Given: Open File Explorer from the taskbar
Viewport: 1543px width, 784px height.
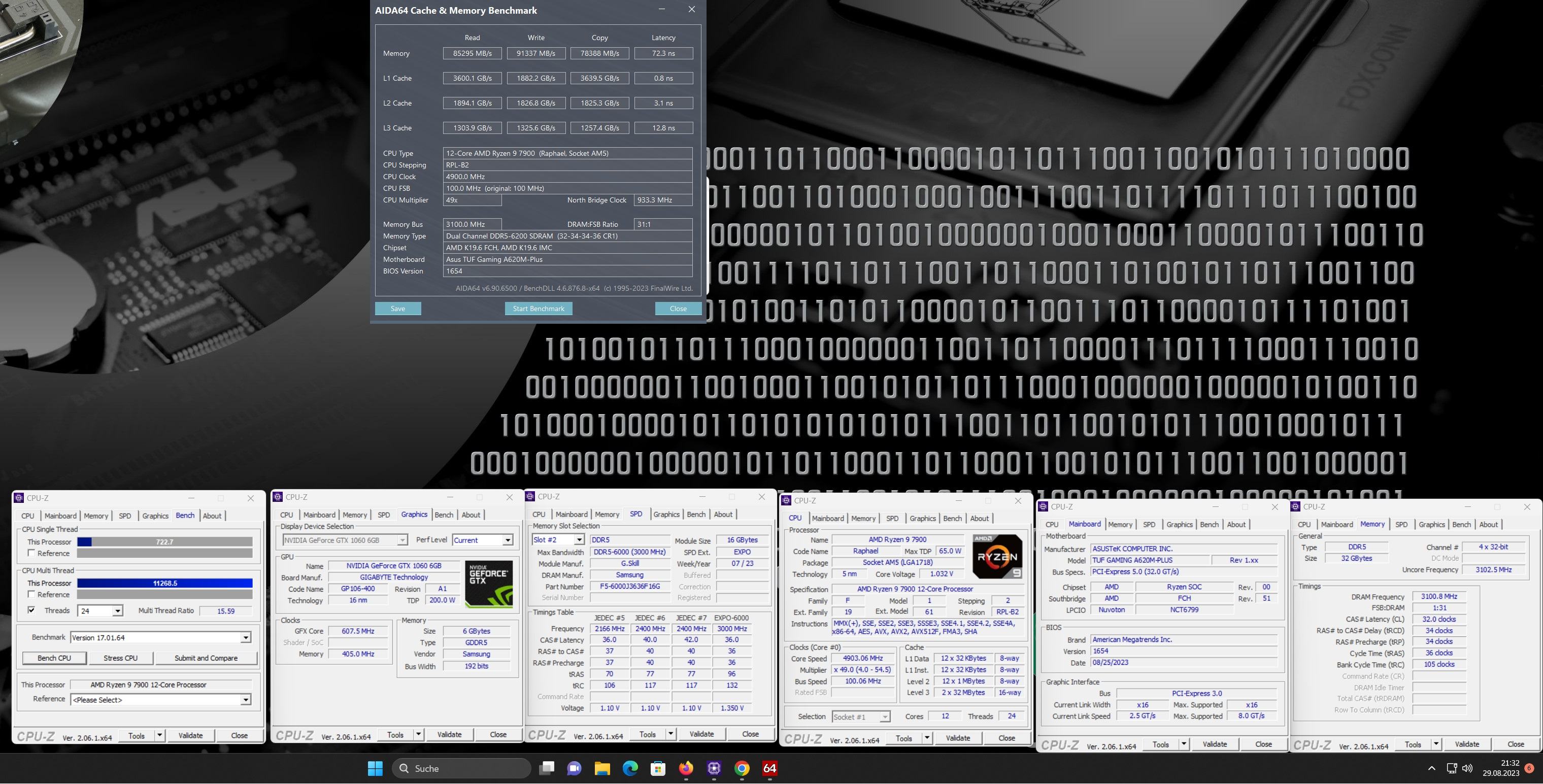Looking at the screenshot, I should tap(602, 768).
